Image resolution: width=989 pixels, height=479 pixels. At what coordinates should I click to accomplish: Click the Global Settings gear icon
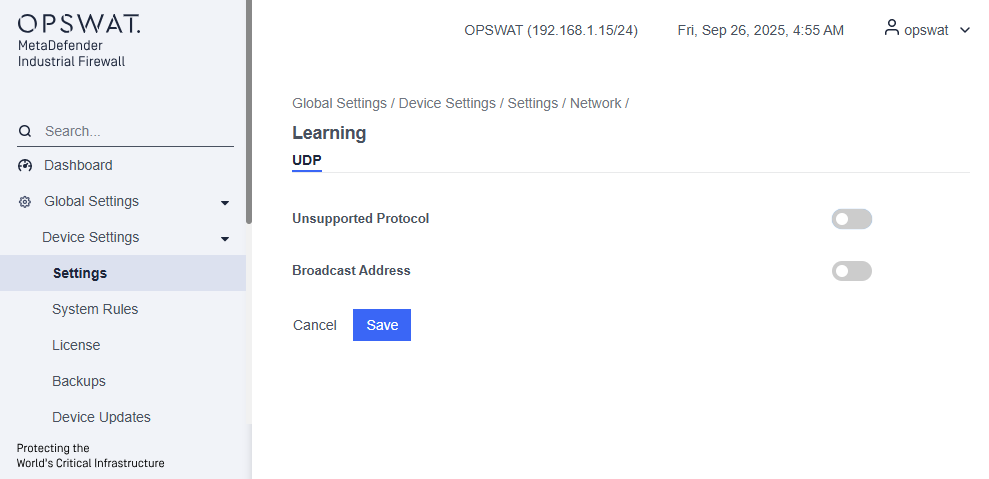(x=26, y=201)
